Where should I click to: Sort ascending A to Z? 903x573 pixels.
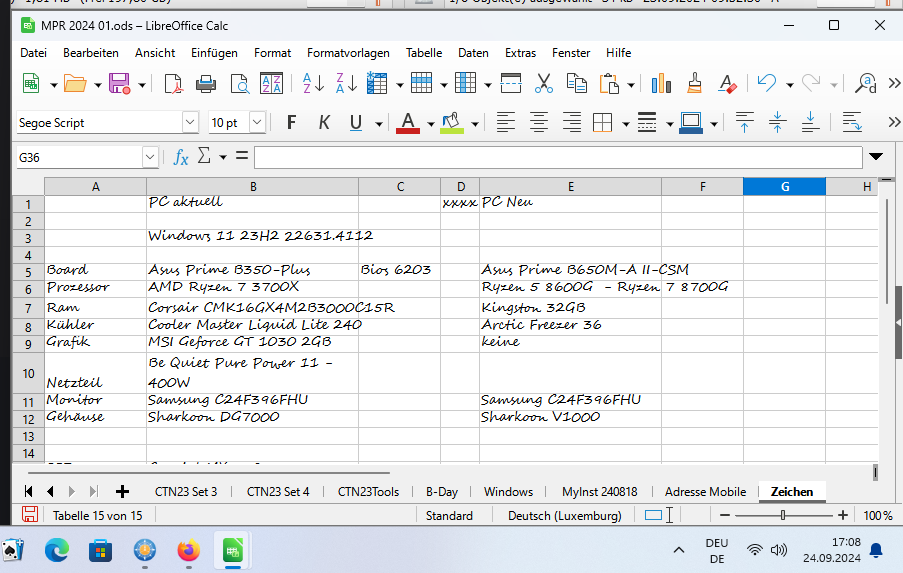point(313,84)
